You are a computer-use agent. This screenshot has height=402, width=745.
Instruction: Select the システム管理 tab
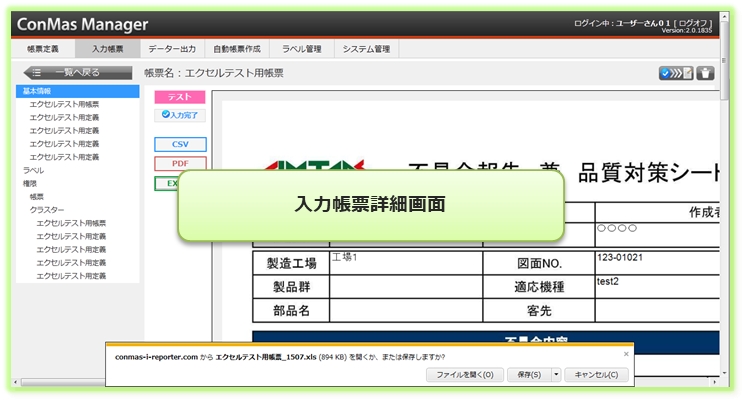pyautogui.click(x=366, y=48)
